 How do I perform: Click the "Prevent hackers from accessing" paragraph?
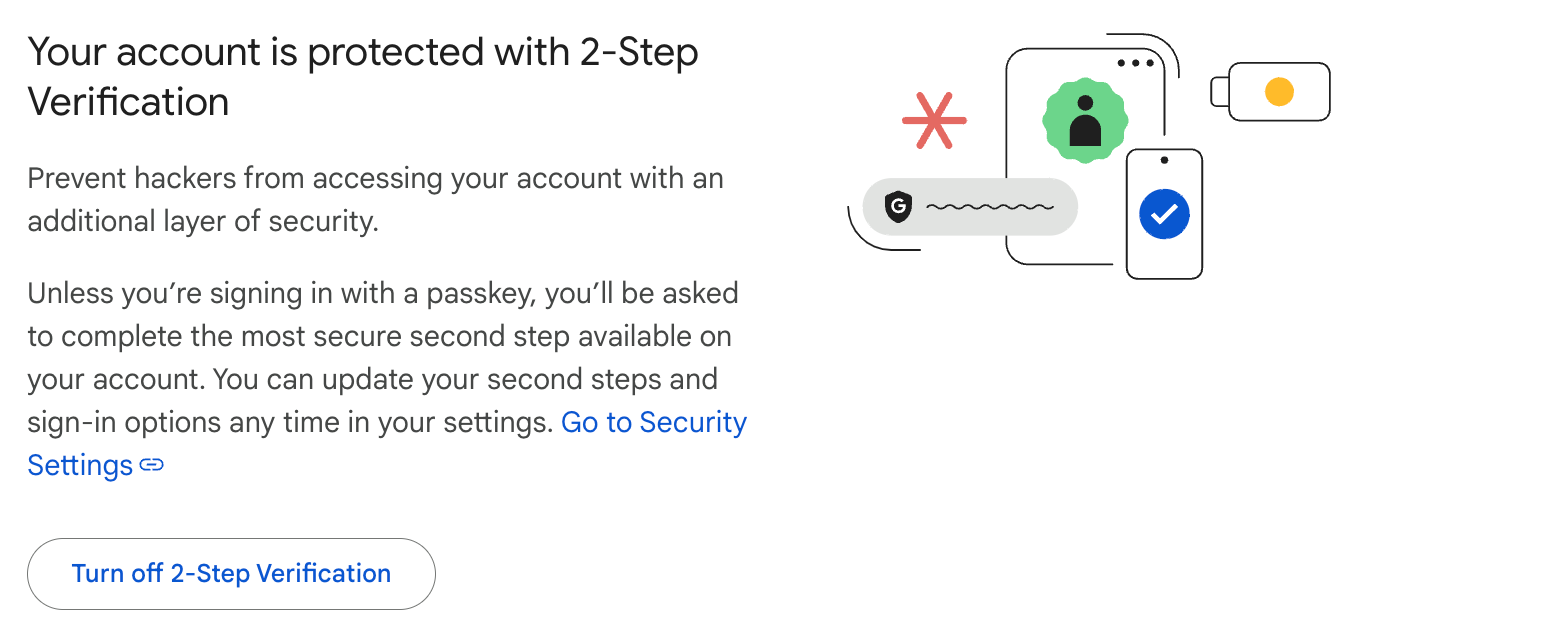pyautogui.click(x=375, y=200)
